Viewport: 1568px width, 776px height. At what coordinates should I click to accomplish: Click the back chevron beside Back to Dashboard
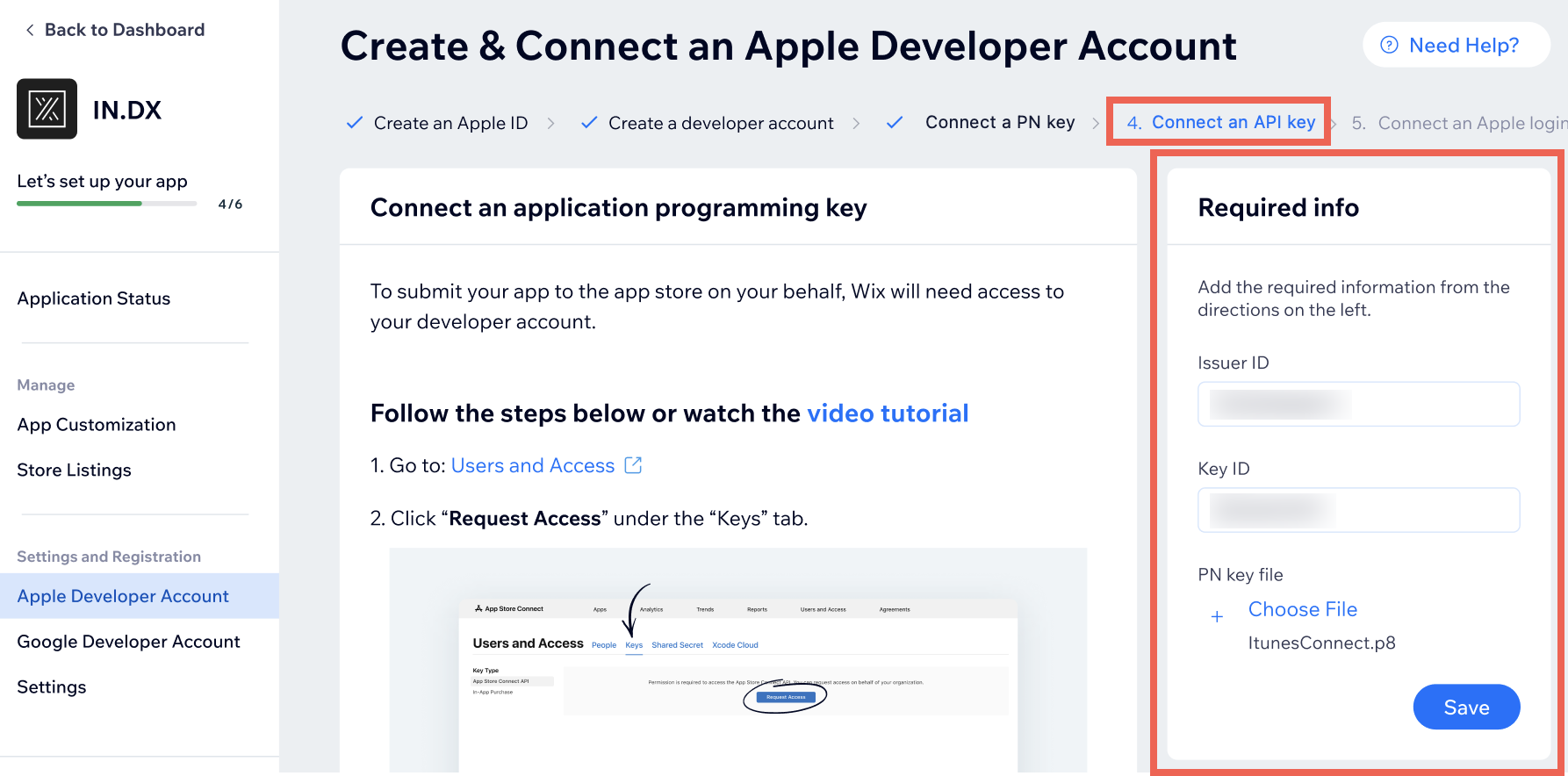coord(30,30)
